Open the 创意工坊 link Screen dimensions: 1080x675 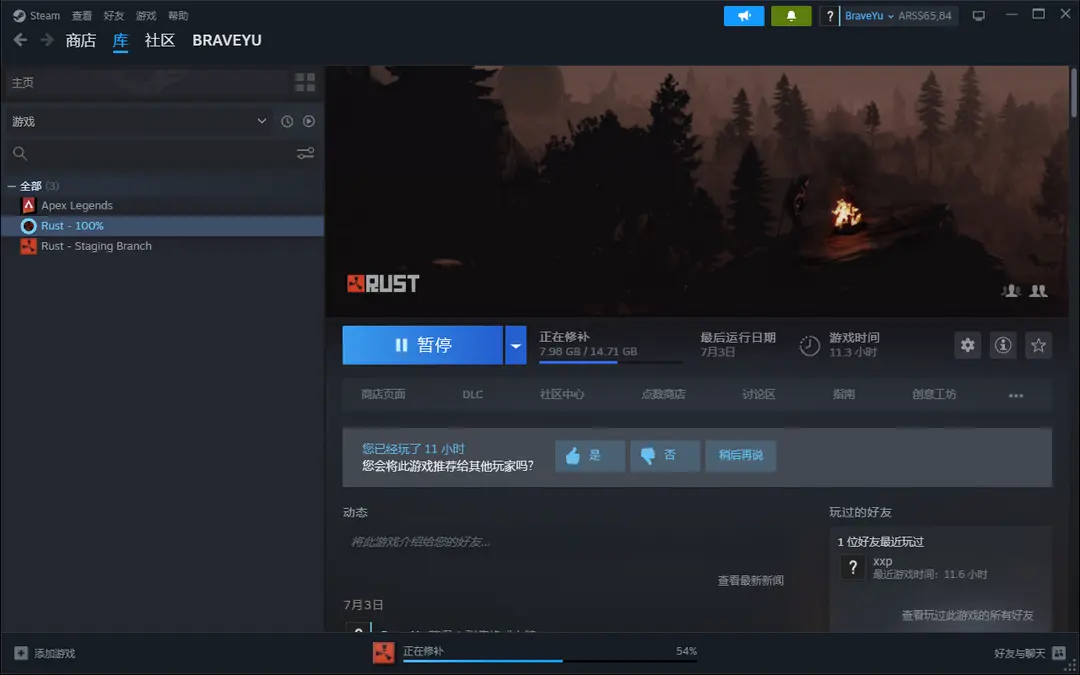(x=934, y=395)
